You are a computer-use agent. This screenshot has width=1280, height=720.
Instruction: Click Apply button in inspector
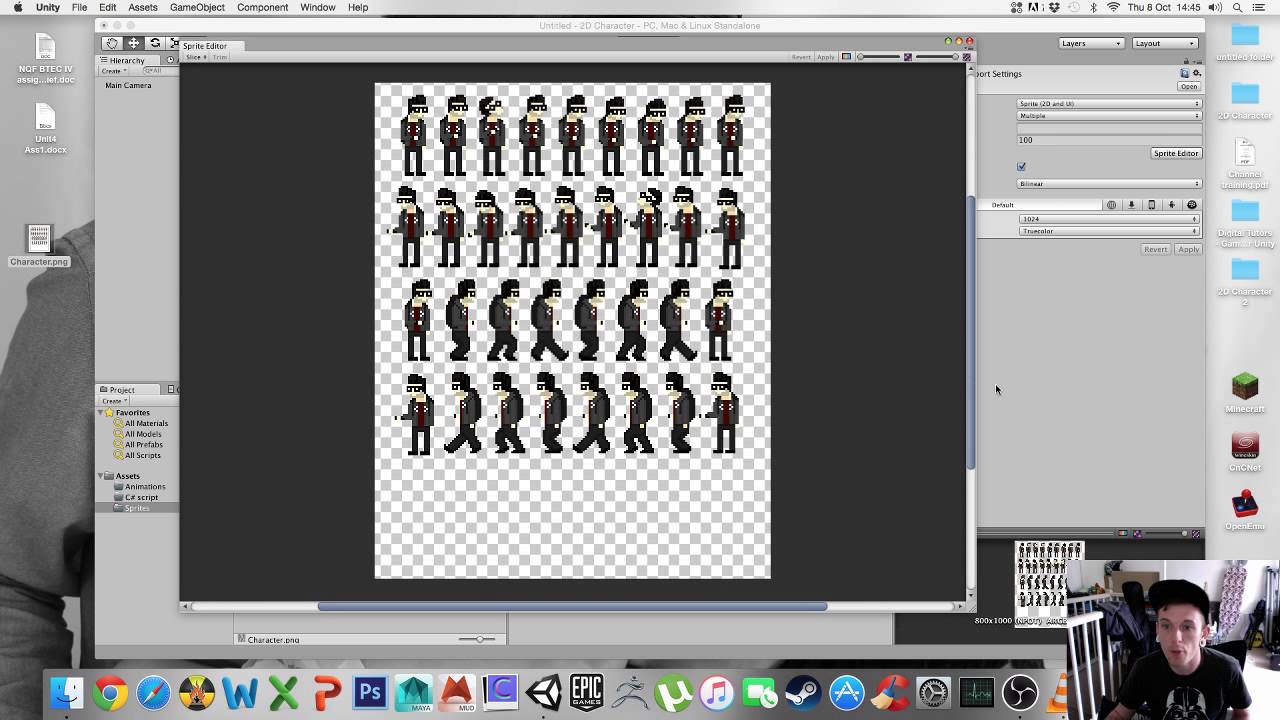pos(1188,249)
